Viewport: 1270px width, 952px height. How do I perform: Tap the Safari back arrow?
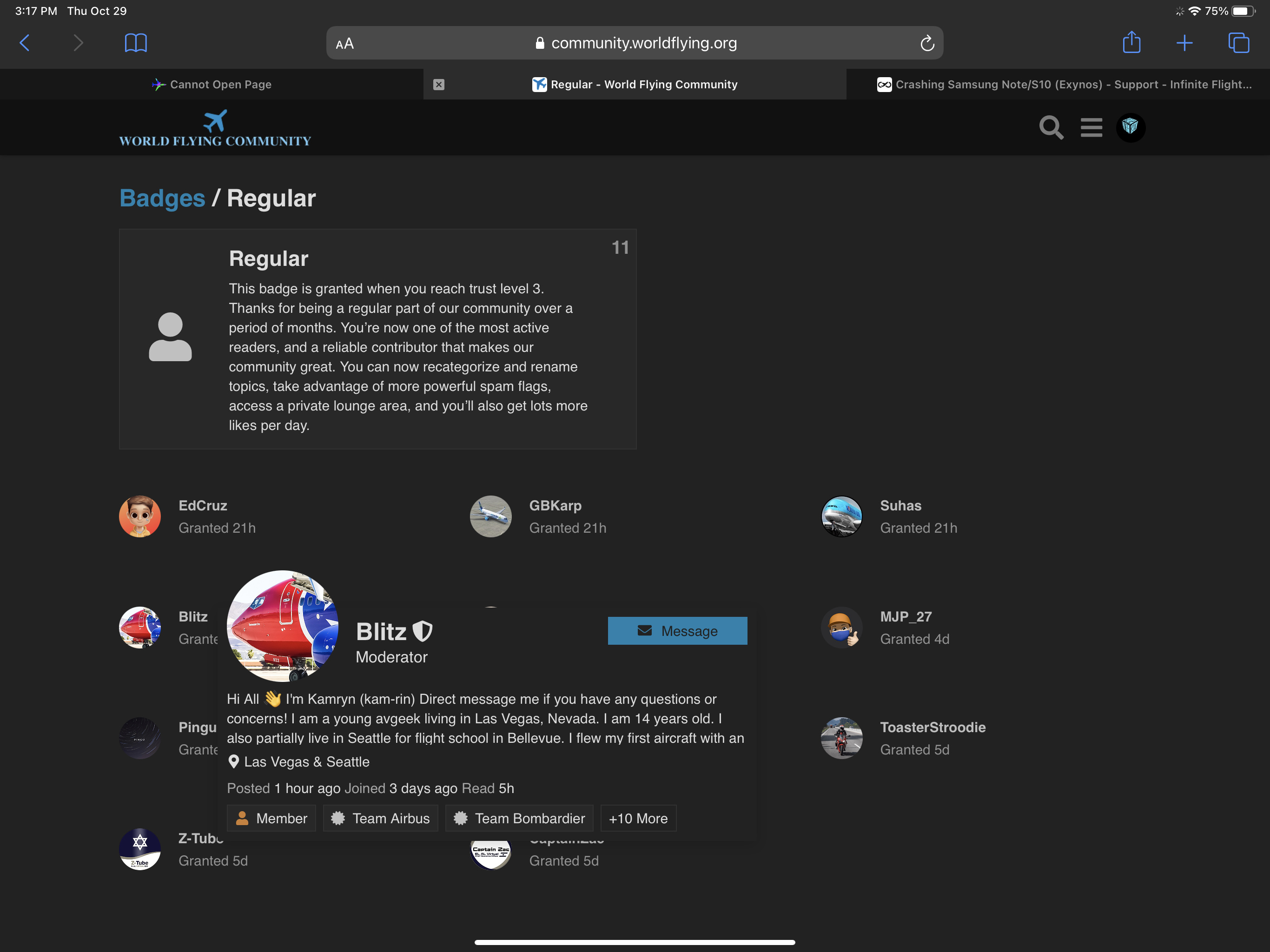[x=25, y=43]
